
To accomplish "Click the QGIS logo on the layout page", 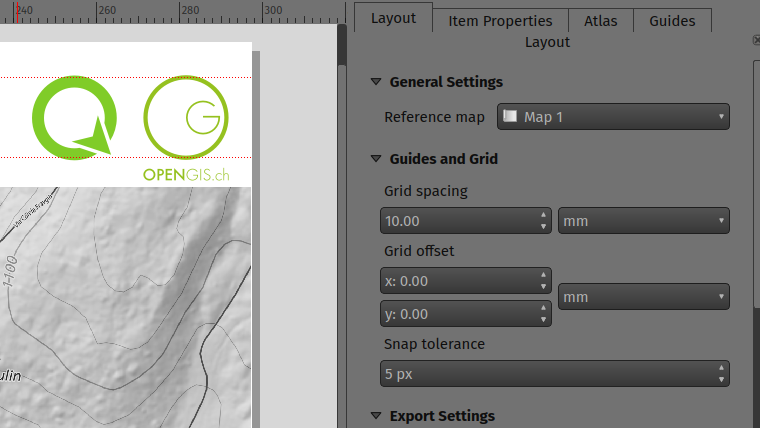I will click(74, 117).
